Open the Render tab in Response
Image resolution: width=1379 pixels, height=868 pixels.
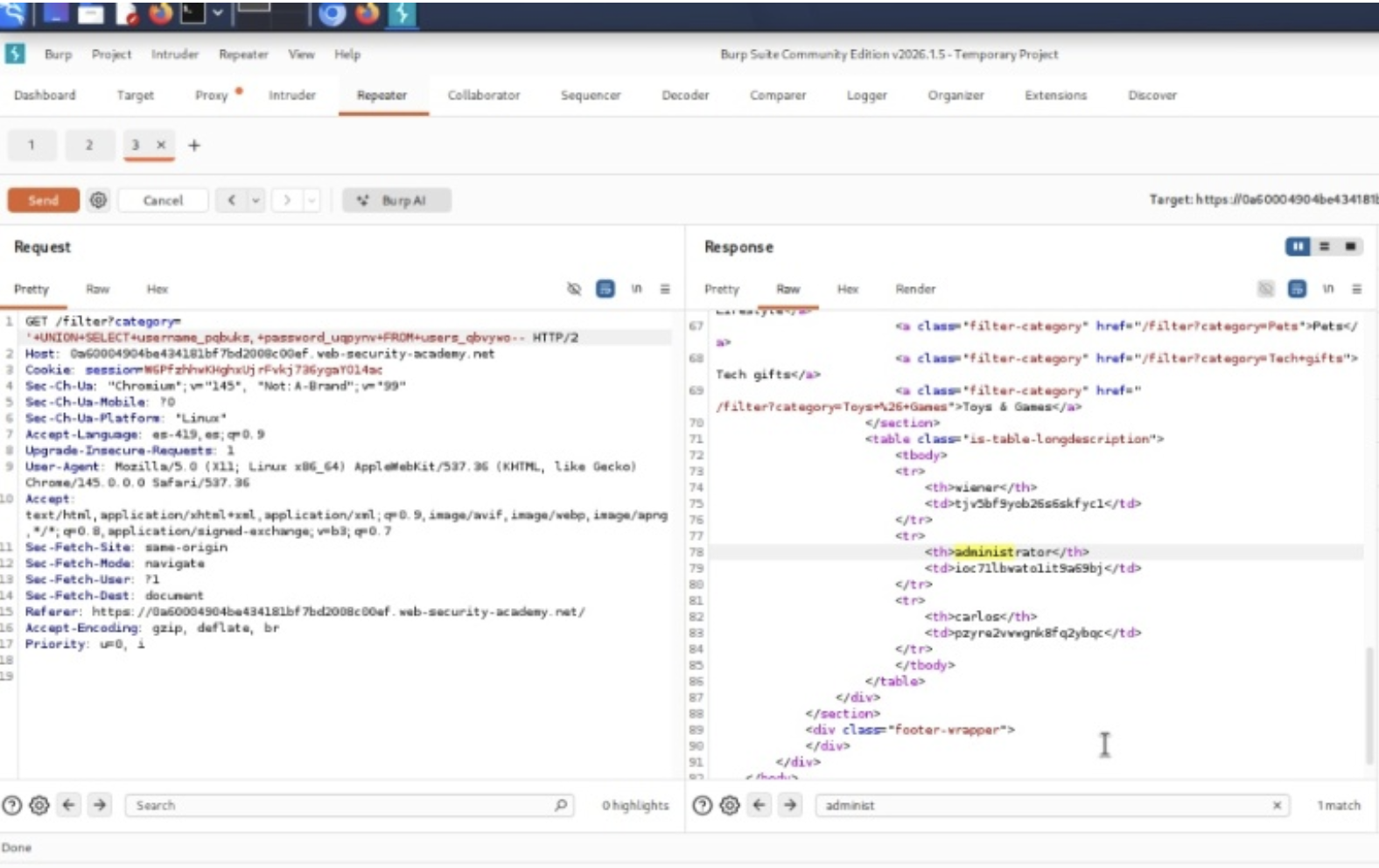click(914, 289)
